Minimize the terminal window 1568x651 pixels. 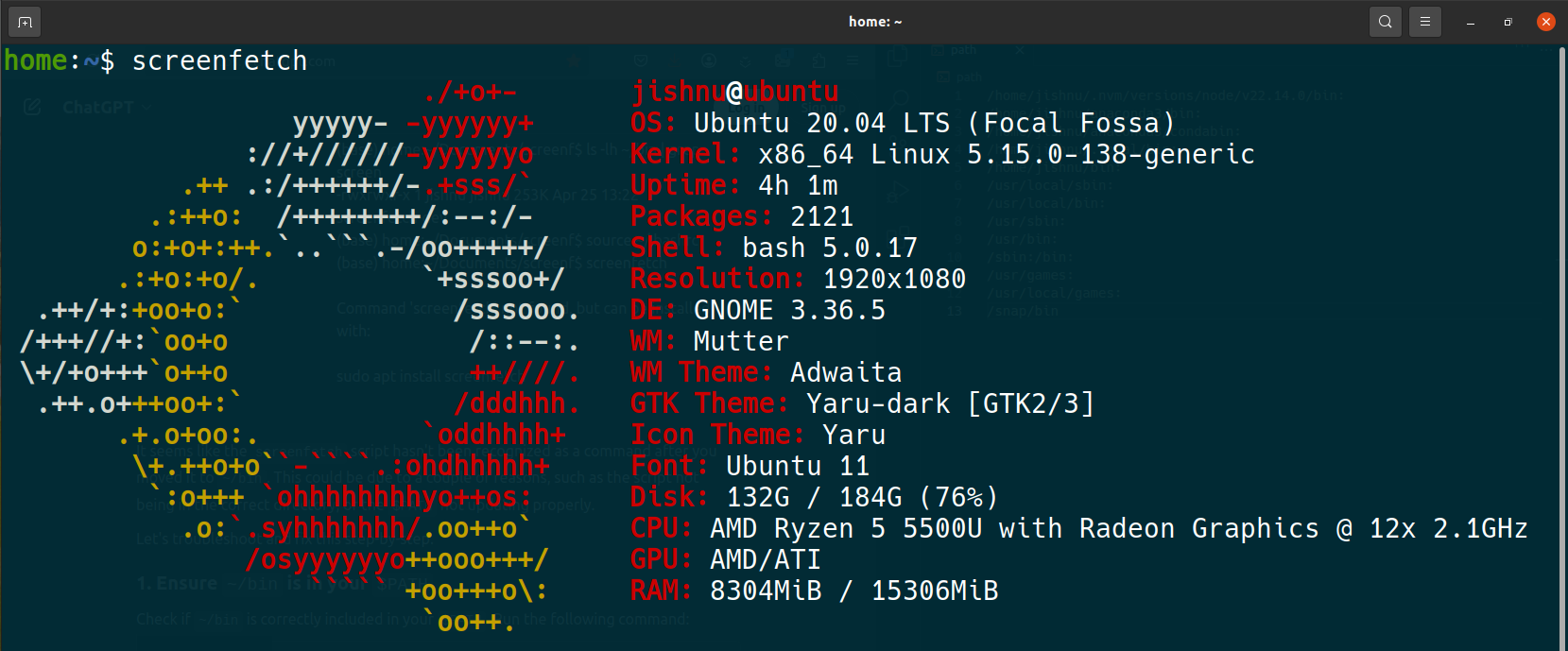coord(1471,22)
